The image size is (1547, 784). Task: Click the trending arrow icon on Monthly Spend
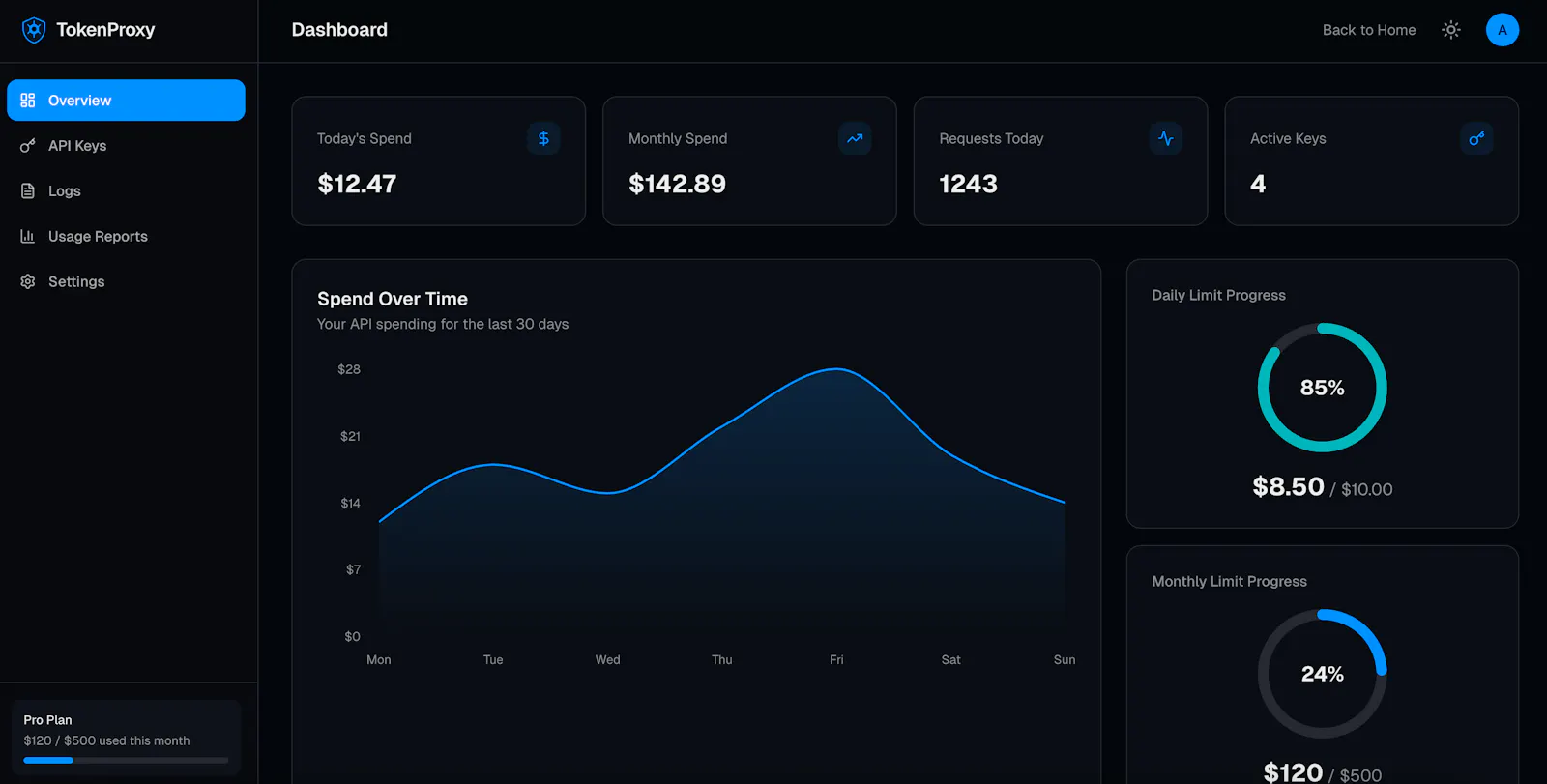(x=855, y=139)
